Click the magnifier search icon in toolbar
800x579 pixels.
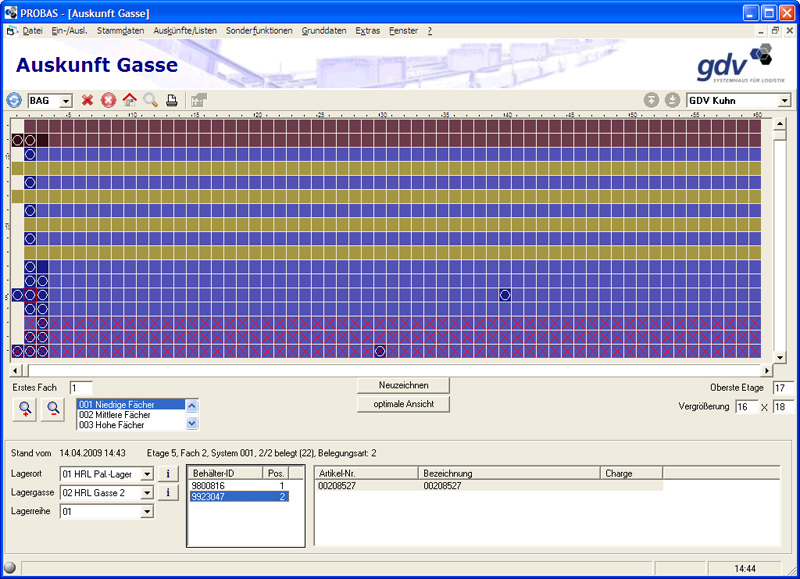[x=151, y=100]
